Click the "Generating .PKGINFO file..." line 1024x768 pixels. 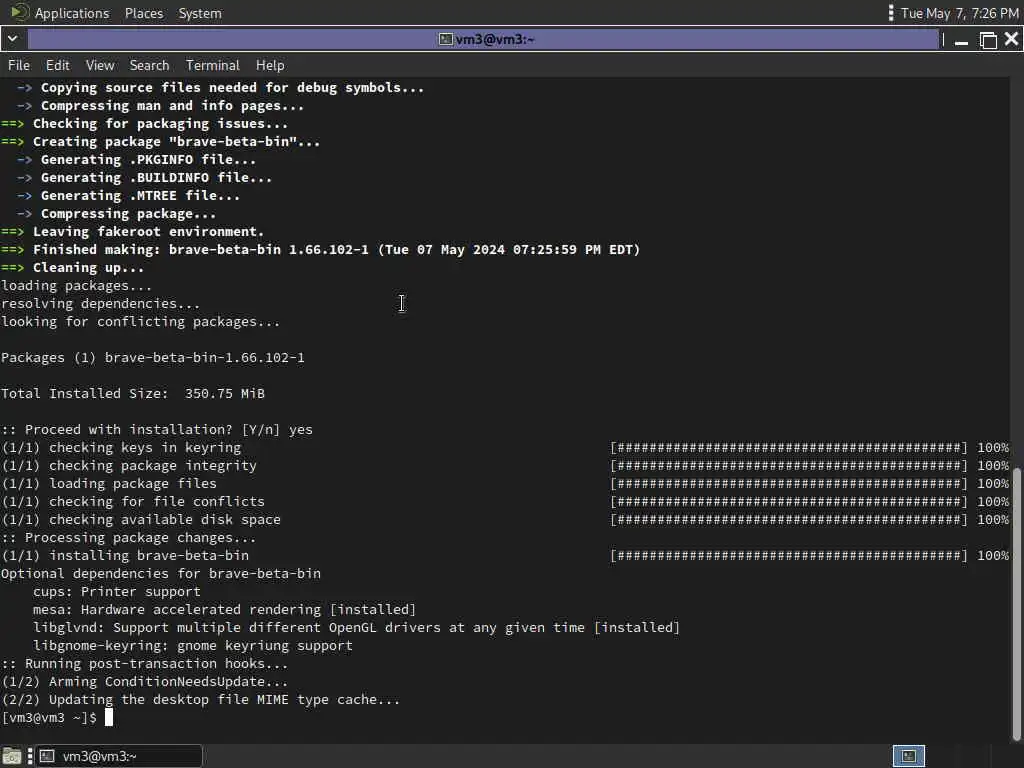coord(136,160)
